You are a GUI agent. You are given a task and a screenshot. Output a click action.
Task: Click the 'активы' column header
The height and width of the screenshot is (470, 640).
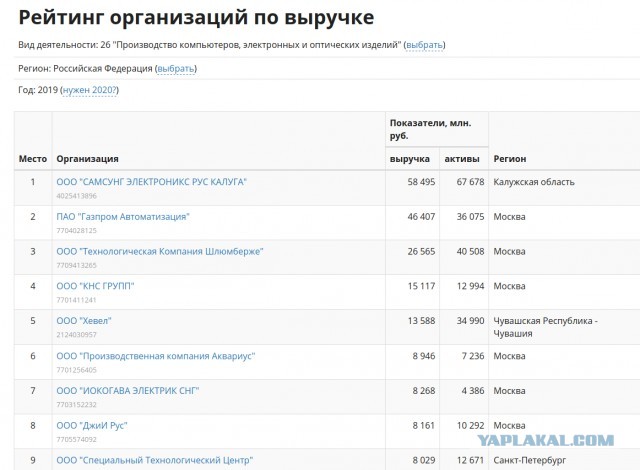pyautogui.click(x=462, y=159)
